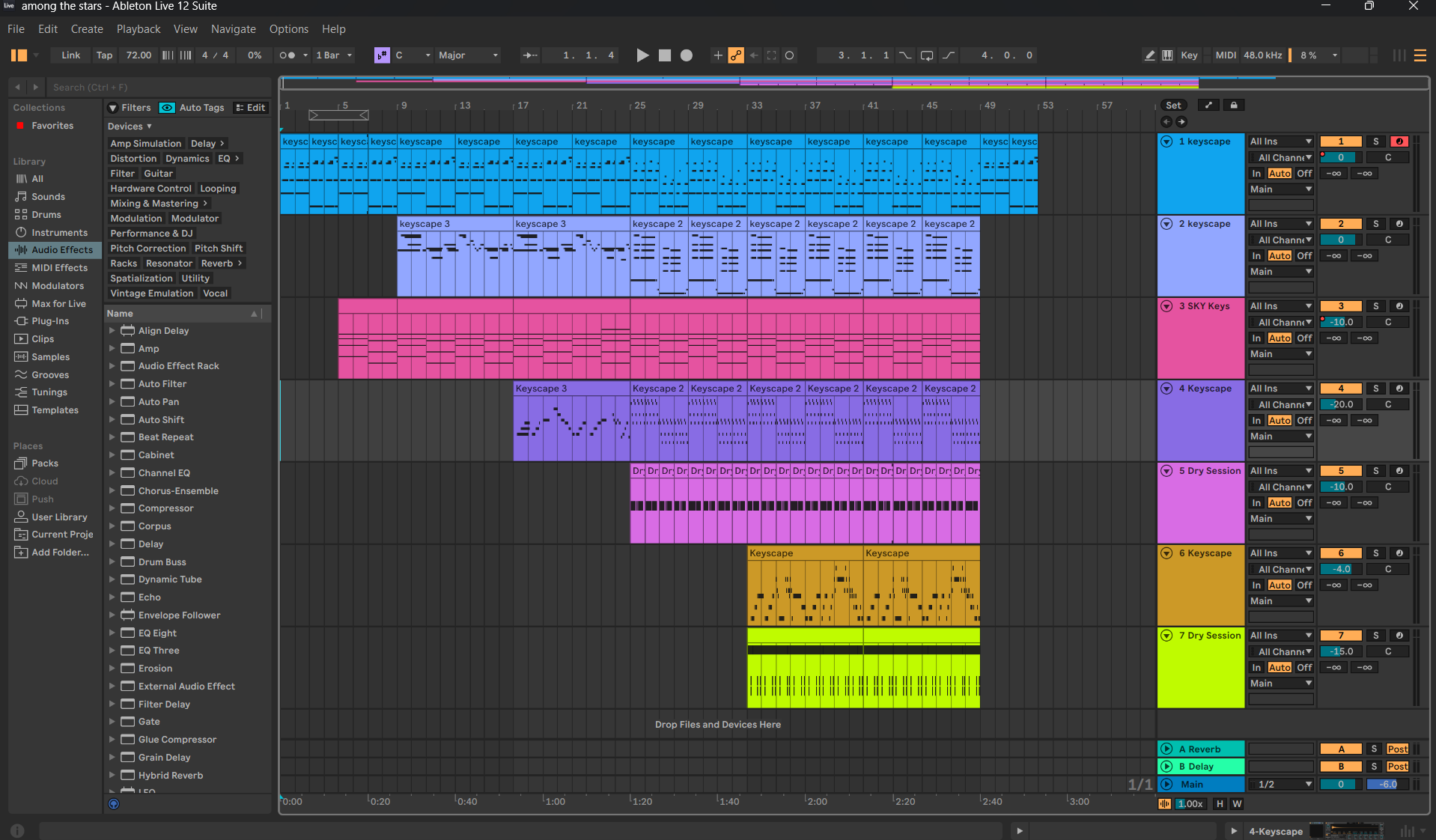The width and height of the screenshot is (1436, 840).
Task: Solo track 1 keyscape
Action: tap(1375, 141)
